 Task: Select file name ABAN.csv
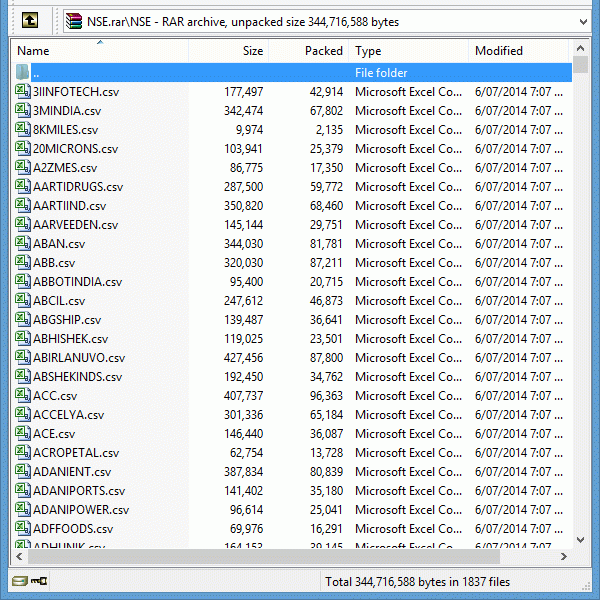(59, 244)
